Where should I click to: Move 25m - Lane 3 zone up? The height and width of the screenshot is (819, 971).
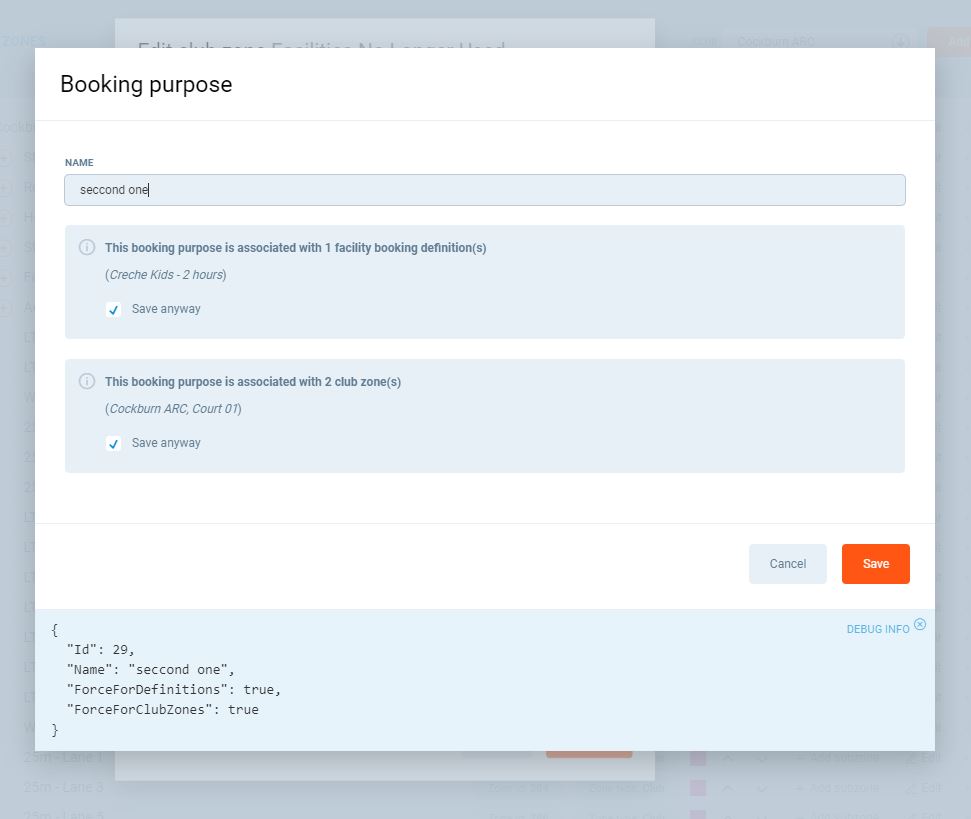click(x=728, y=788)
